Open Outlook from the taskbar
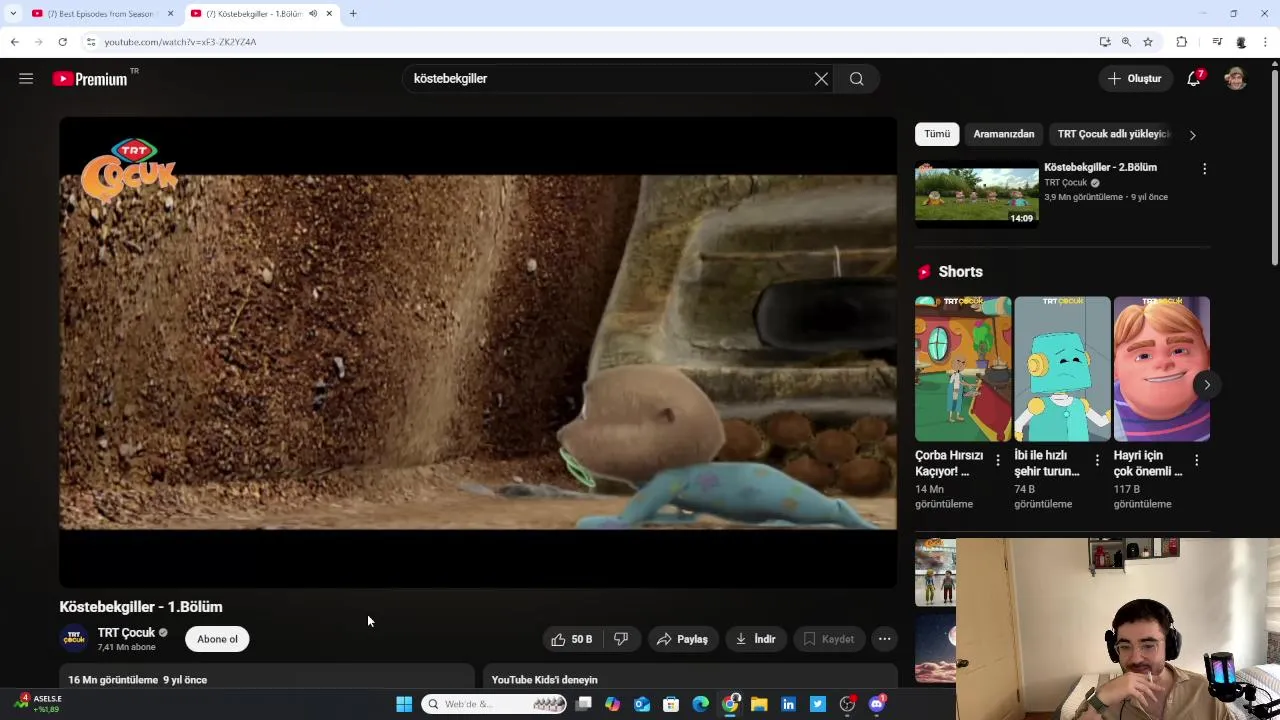 click(x=642, y=704)
